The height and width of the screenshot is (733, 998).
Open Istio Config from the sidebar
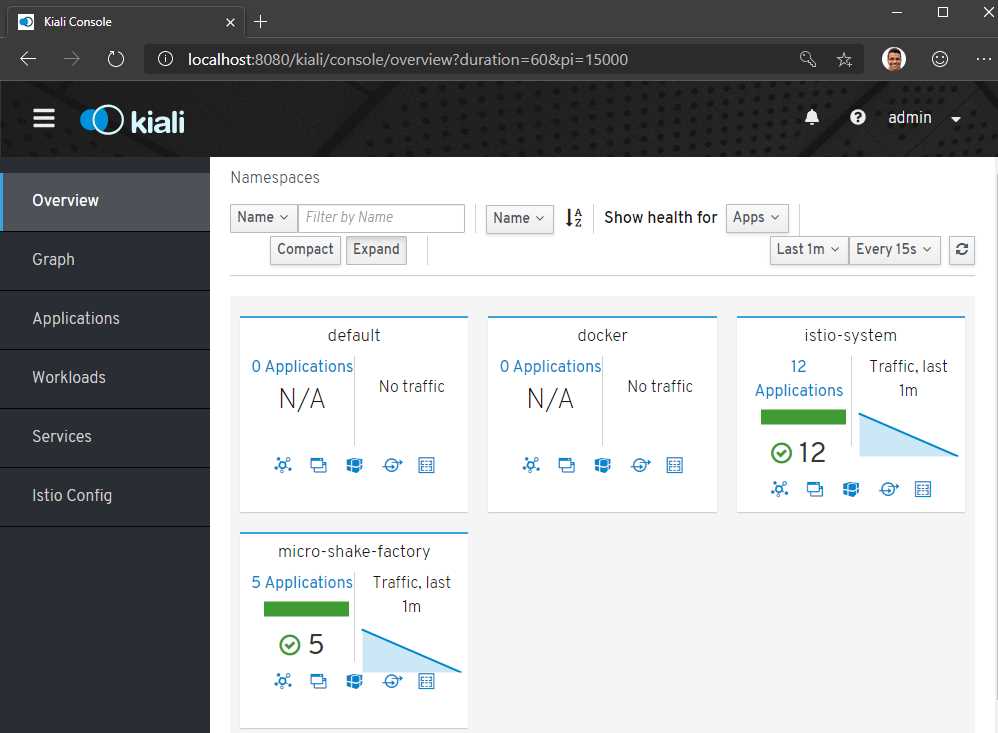[74, 496]
